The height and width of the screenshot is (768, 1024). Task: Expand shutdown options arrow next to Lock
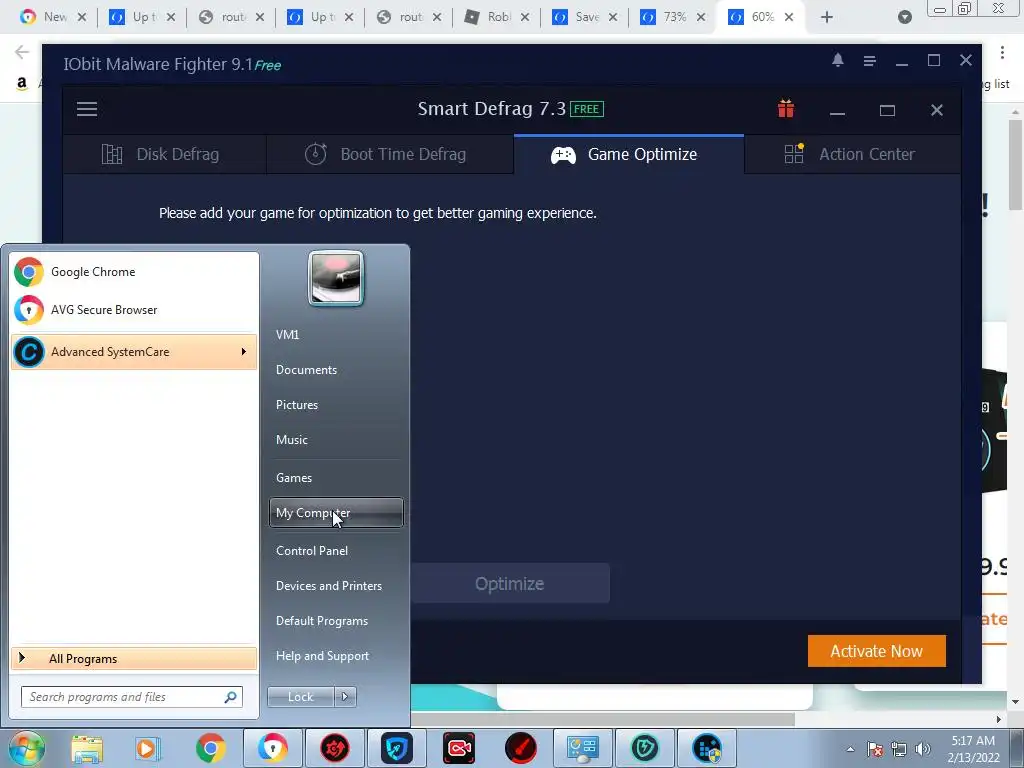pos(345,697)
